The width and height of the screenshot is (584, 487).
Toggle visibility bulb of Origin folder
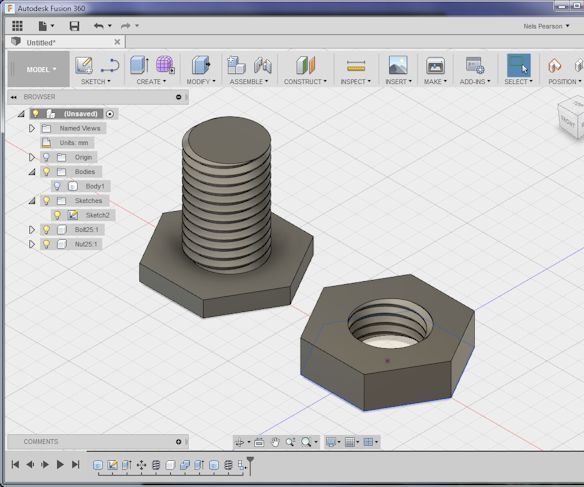(46, 157)
